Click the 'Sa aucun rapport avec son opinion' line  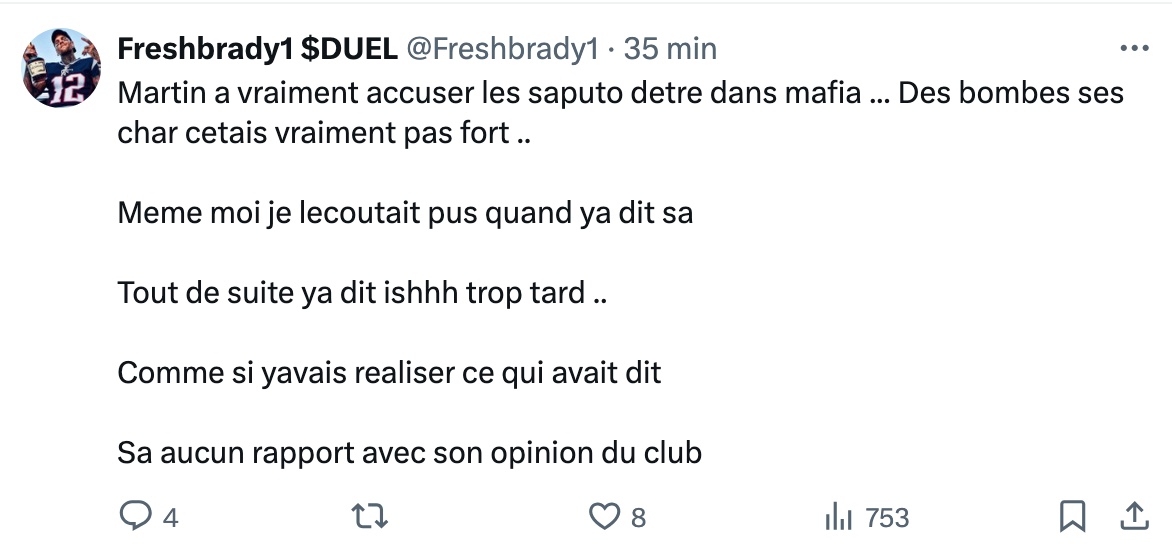coord(410,453)
